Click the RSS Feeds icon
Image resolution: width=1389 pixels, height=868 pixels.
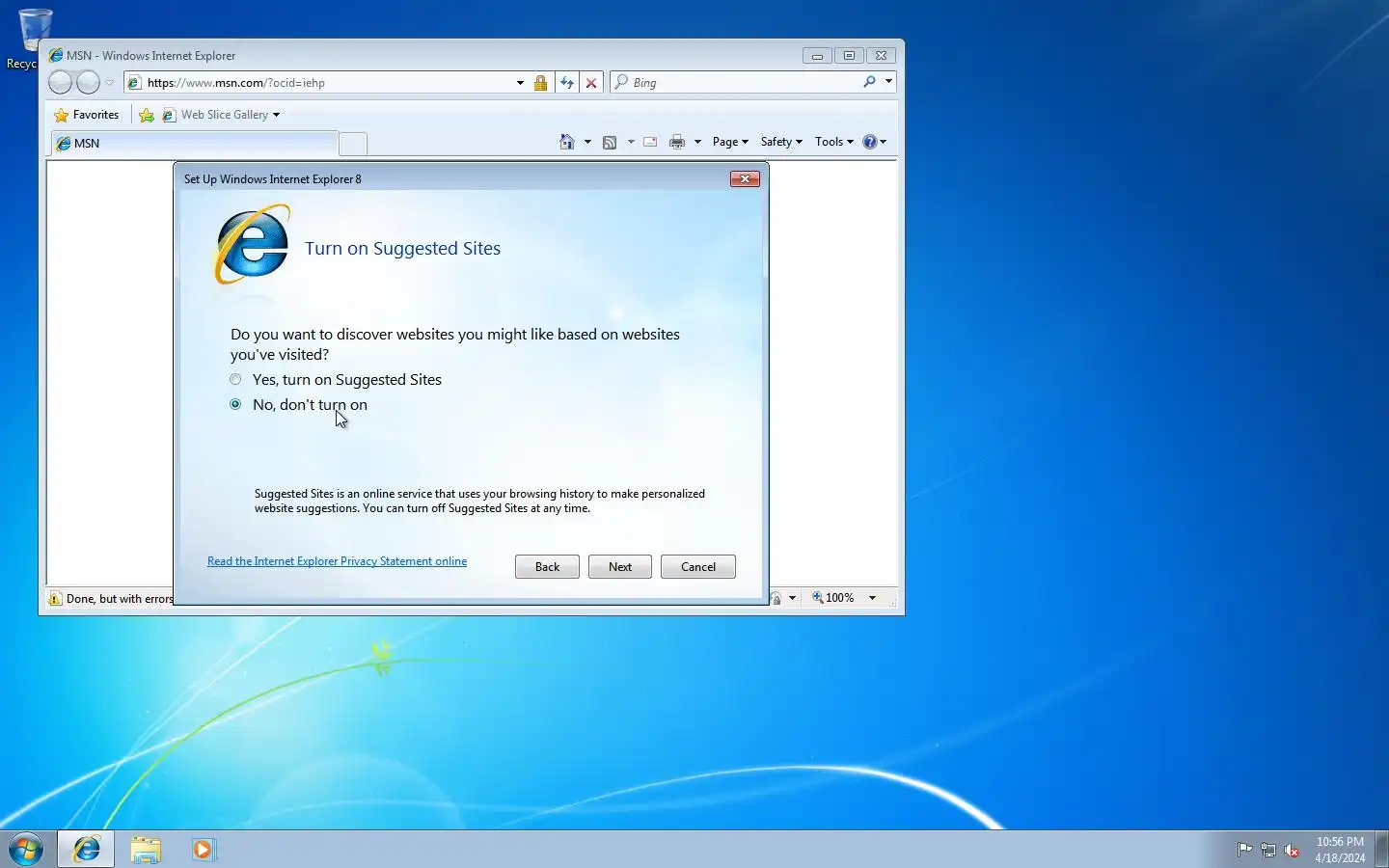tap(610, 142)
